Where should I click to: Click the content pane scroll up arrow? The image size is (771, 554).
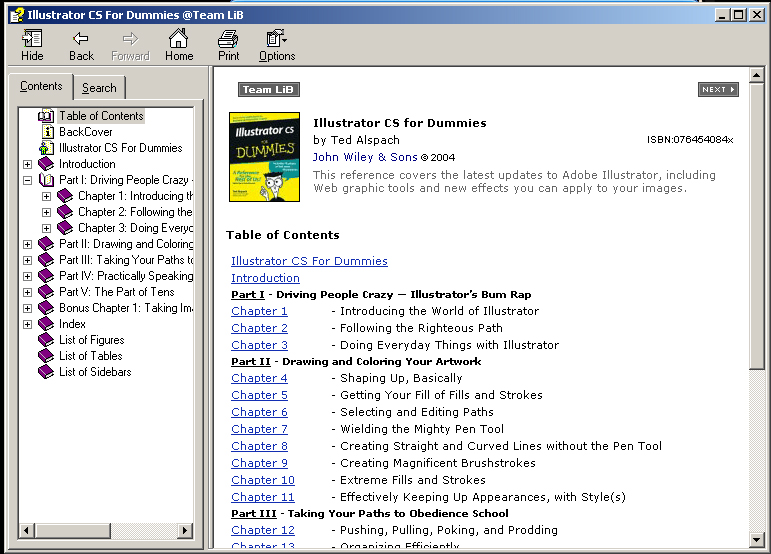point(756,75)
